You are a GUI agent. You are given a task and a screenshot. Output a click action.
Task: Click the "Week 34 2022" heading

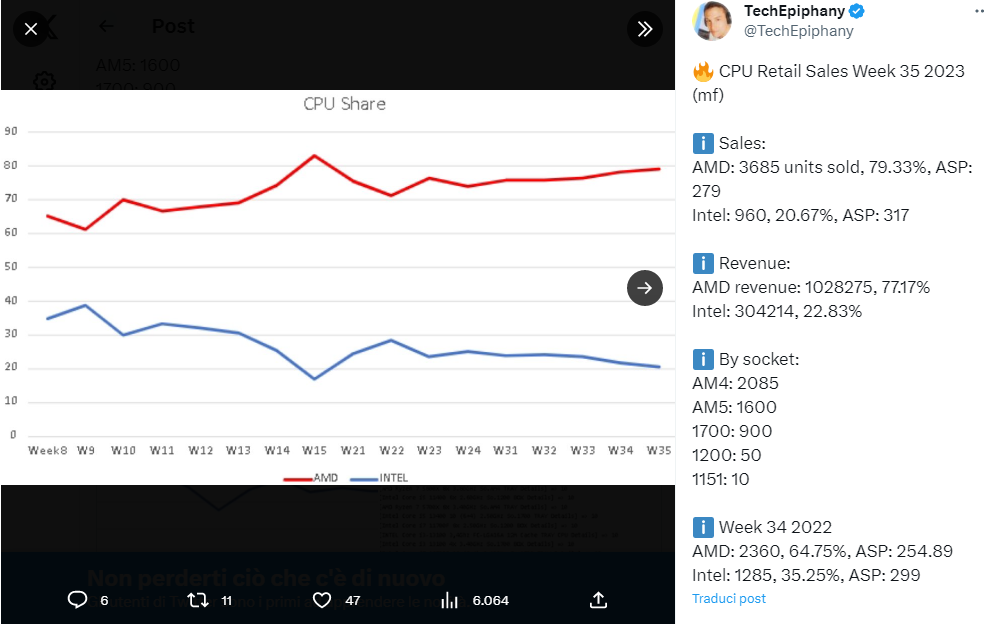[x=776, y=527]
